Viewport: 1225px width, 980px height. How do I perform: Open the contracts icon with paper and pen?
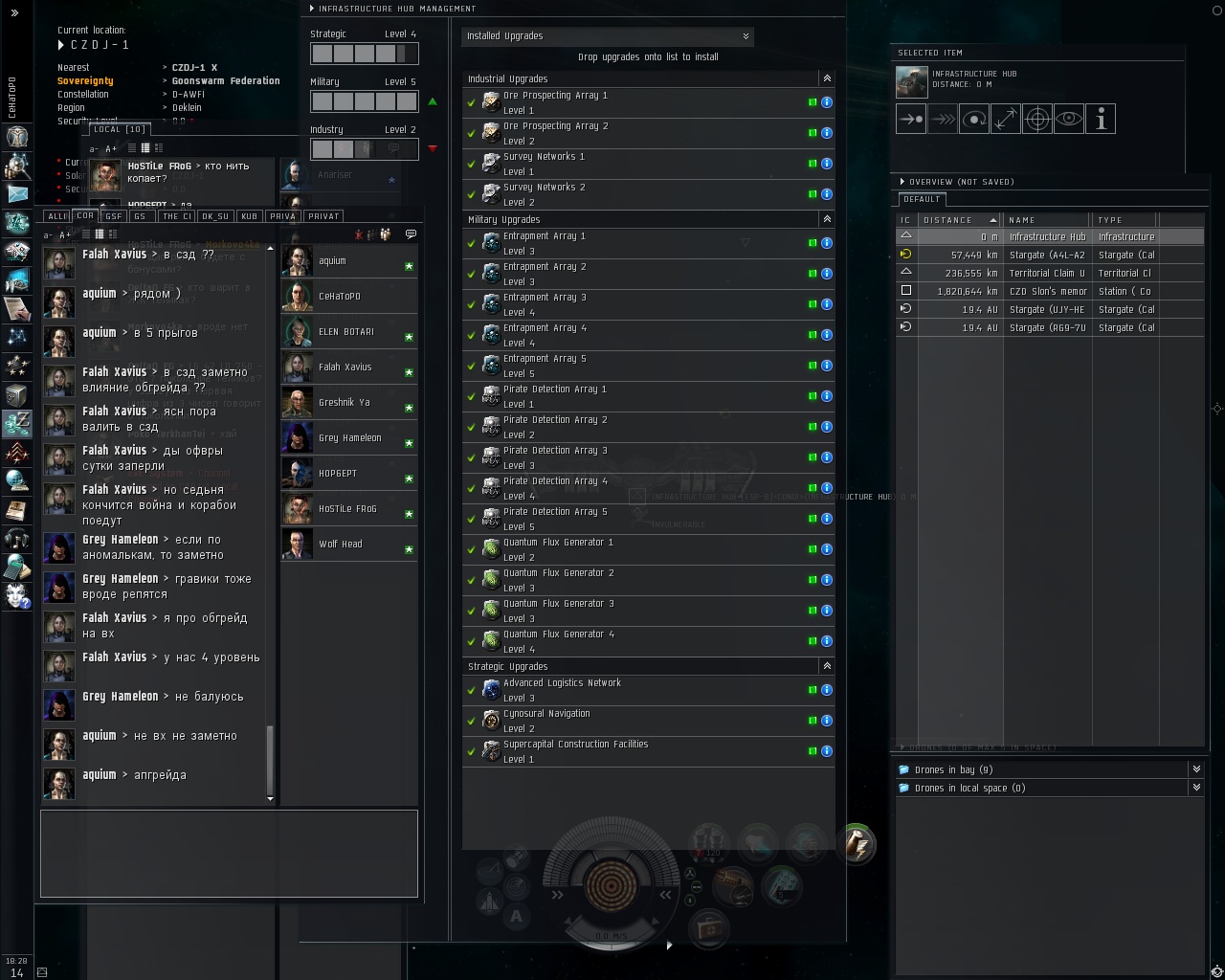pos(17,308)
